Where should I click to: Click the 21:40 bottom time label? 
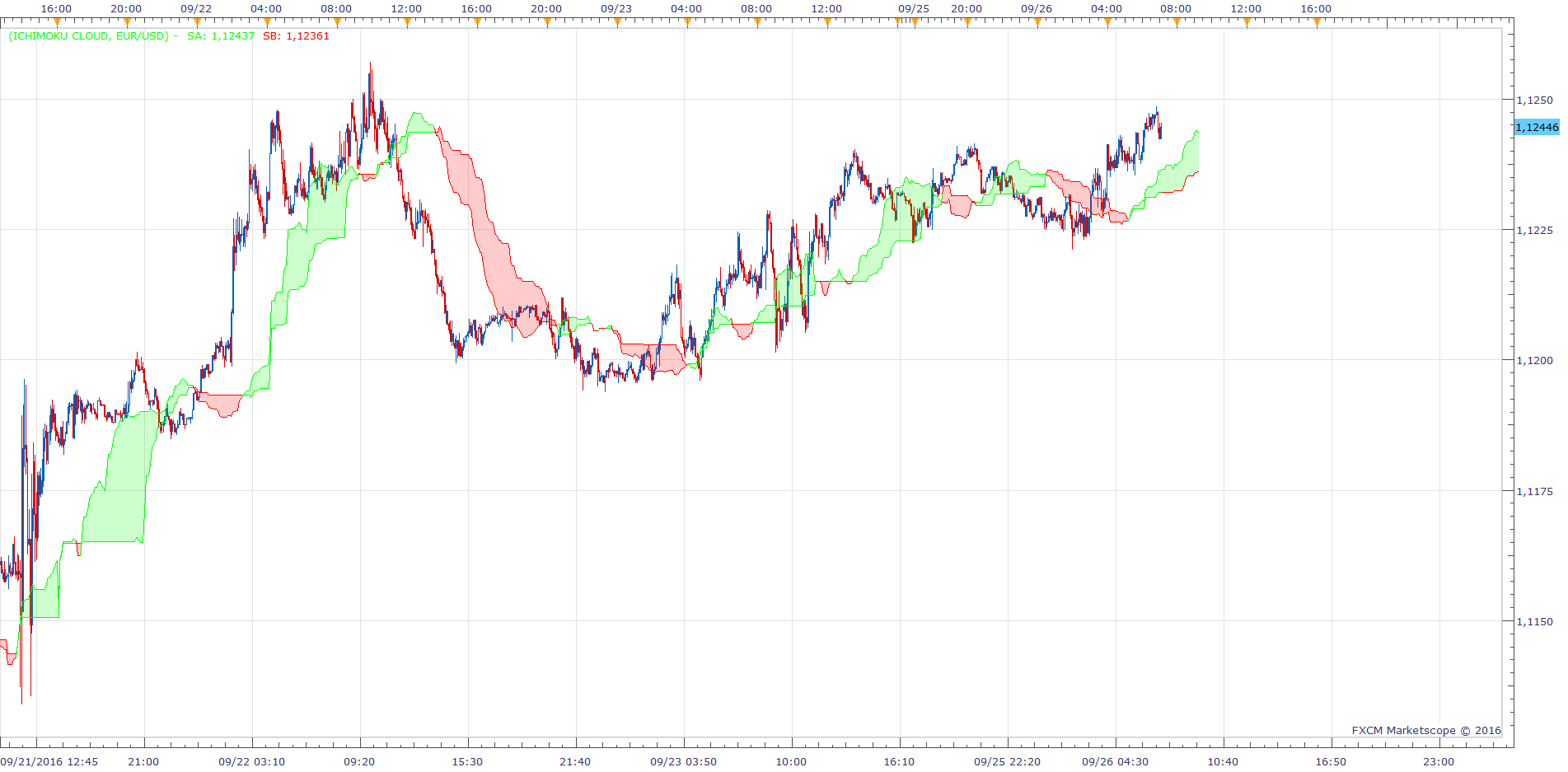tap(575, 761)
